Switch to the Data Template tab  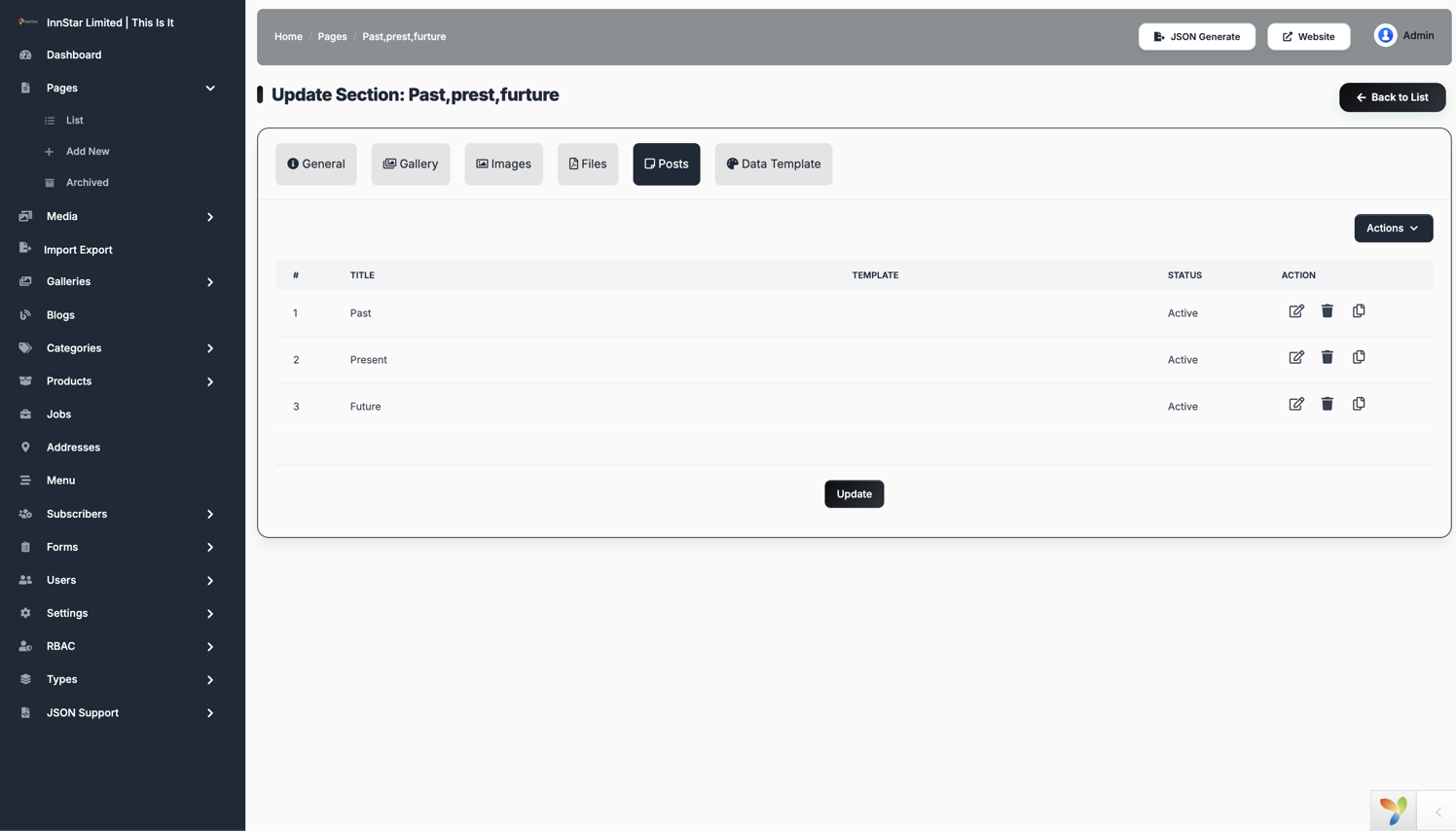click(773, 163)
